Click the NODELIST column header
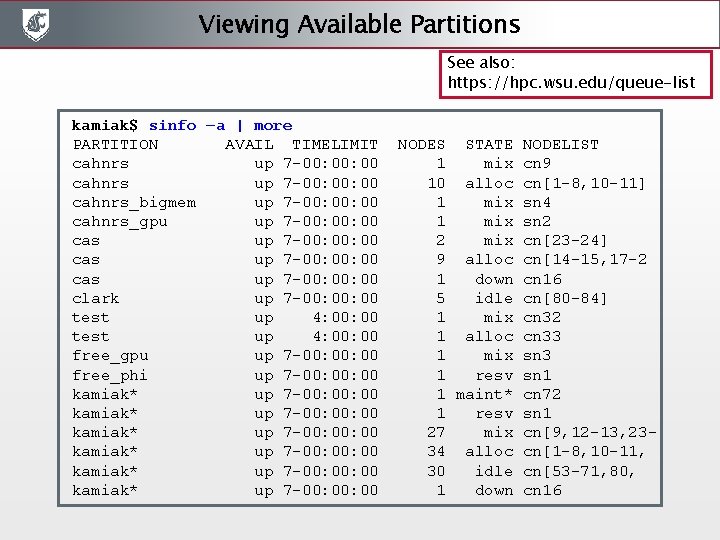720x540 pixels. point(561,145)
